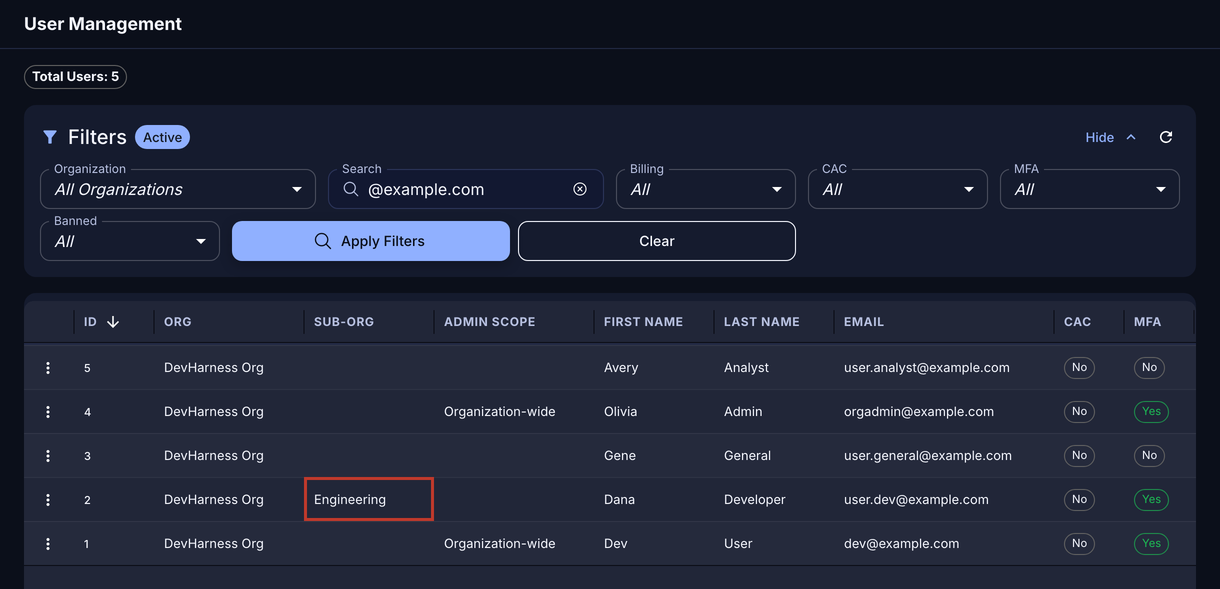
Task: Click MFA No badge for Avery Analyst
Action: [x=1149, y=368]
